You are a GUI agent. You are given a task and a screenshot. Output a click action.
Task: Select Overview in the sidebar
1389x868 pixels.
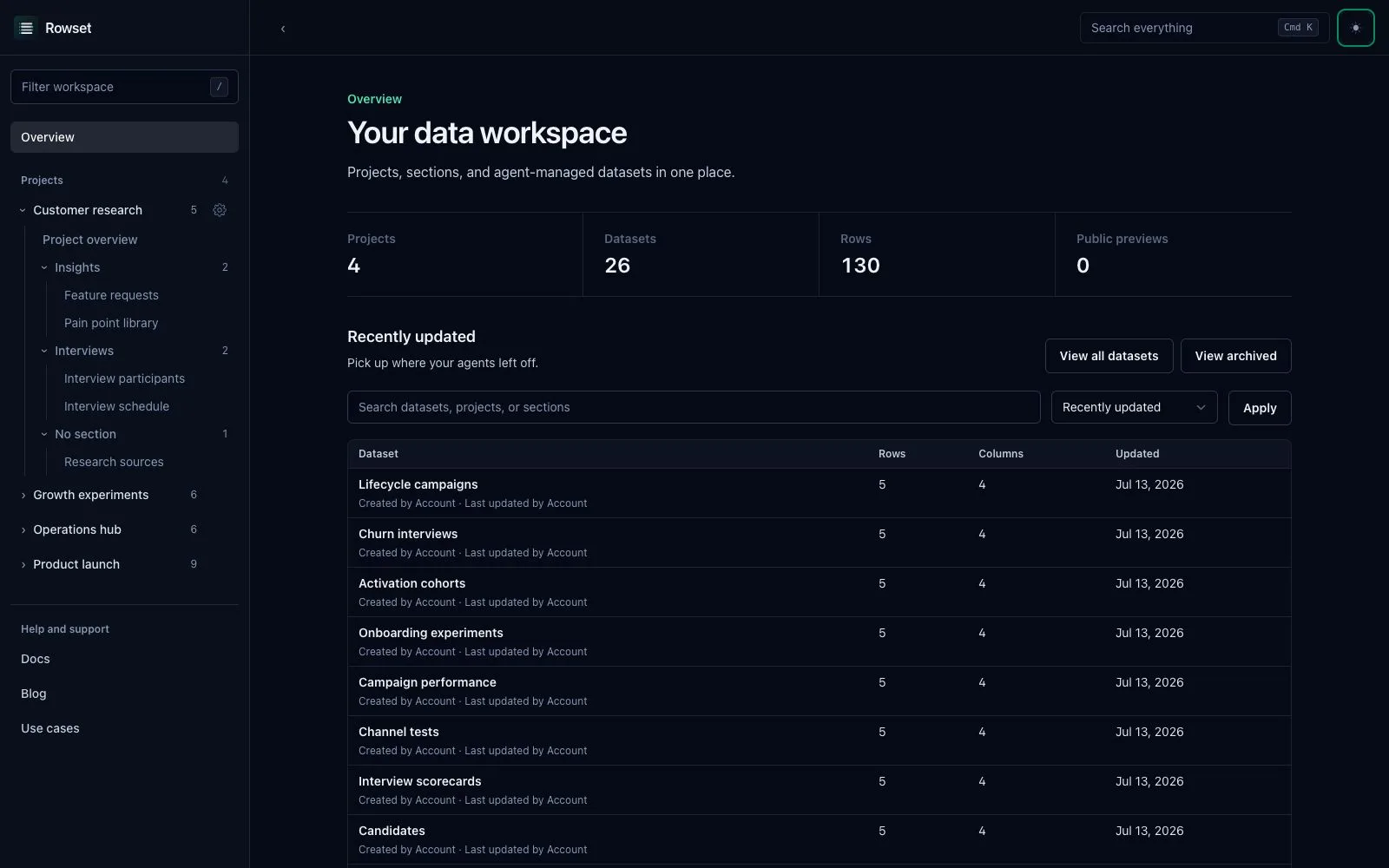[124, 137]
